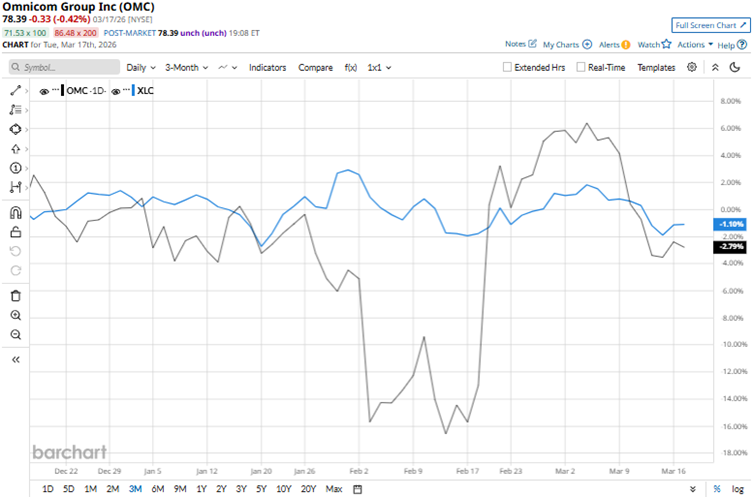Open the numbered annotation tool

15,168
